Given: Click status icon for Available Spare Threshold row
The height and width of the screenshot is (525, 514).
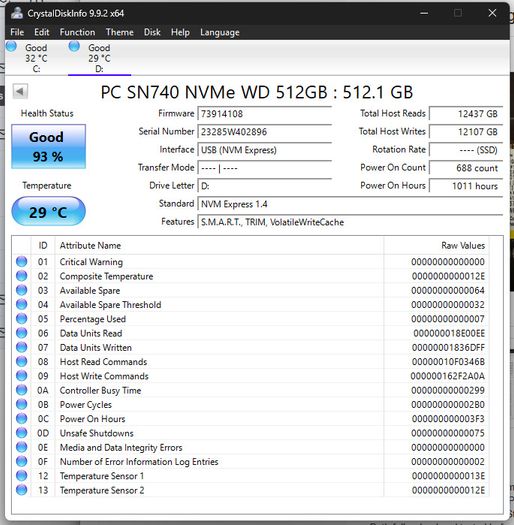Looking at the screenshot, I should (21, 304).
